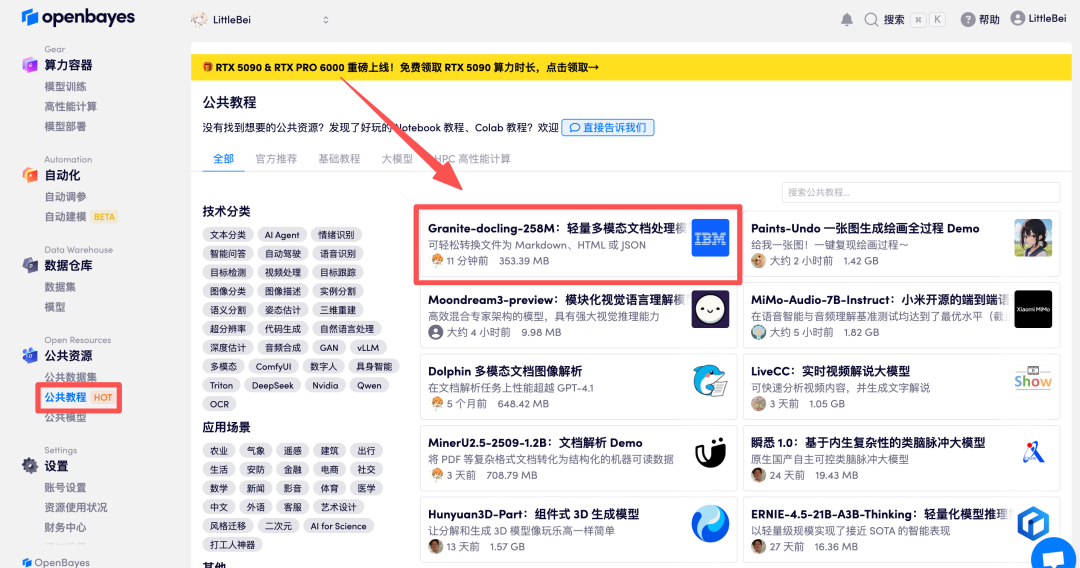Click the search magnifier icon
This screenshot has width=1080, height=568.
tap(871, 20)
